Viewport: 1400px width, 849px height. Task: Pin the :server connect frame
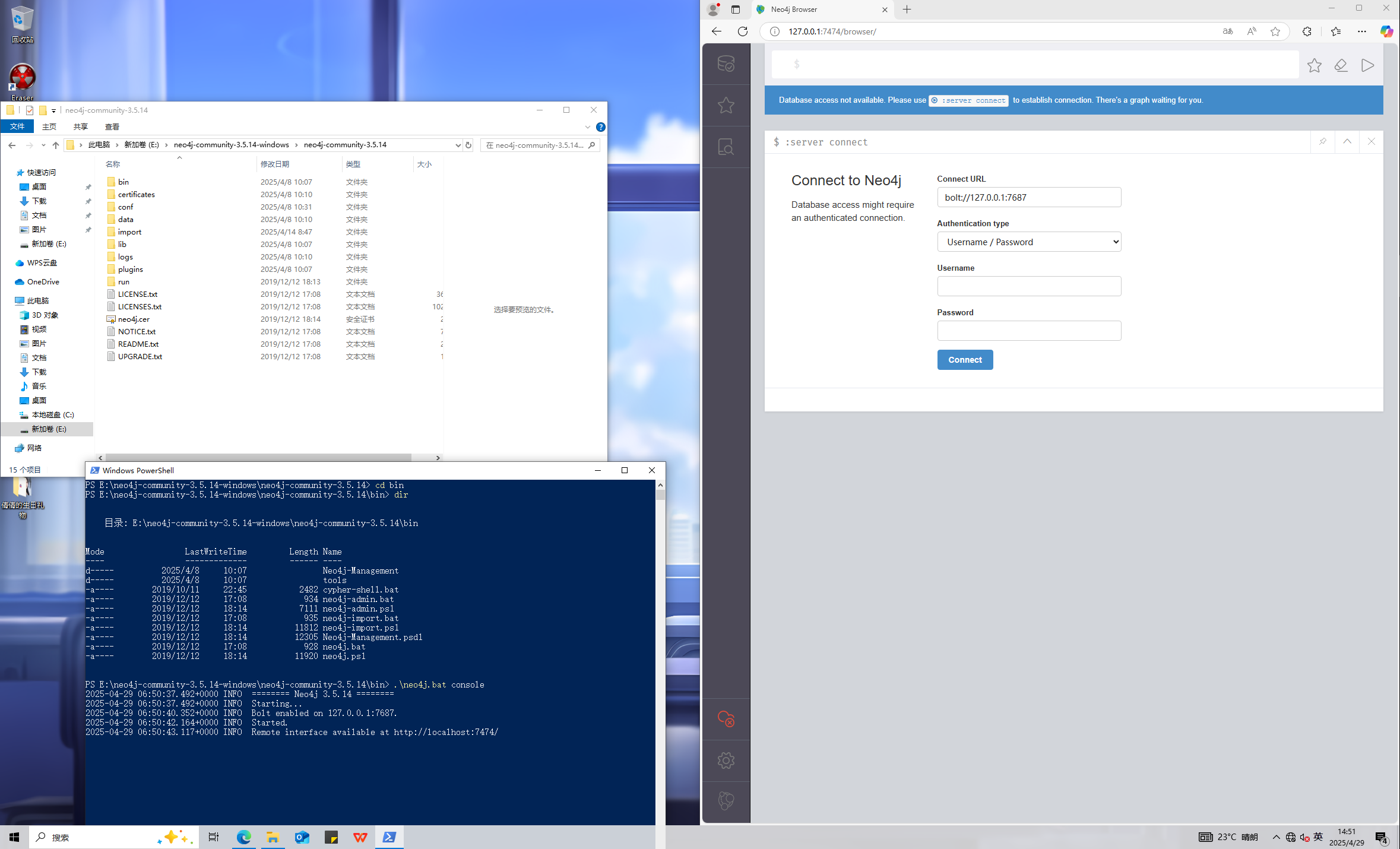pyautogui.click(x=1322, y=142)
